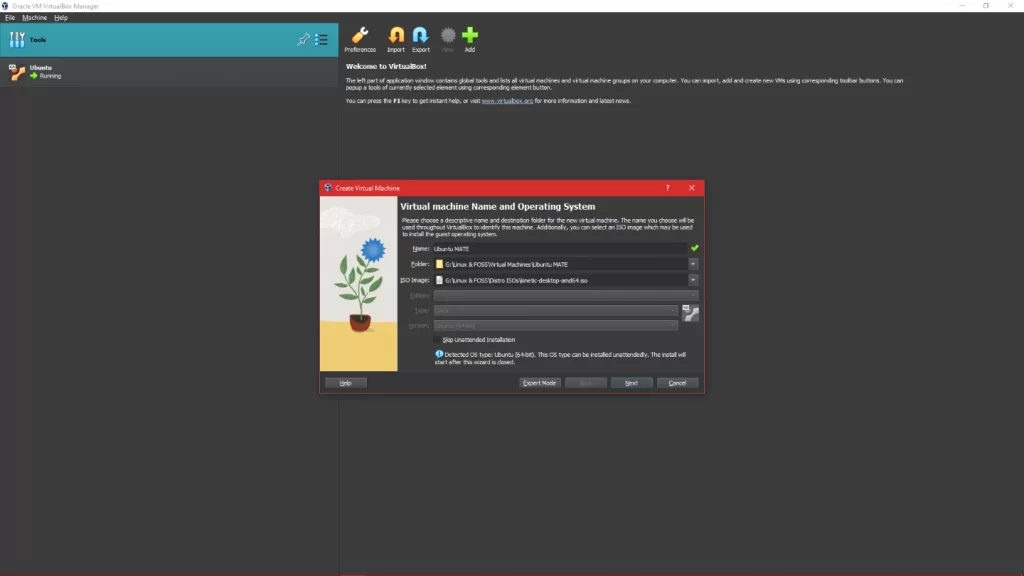Click the Export appliance toolbar icon
This screenshot has width=1024, height=576.
(x=421, y=39)
